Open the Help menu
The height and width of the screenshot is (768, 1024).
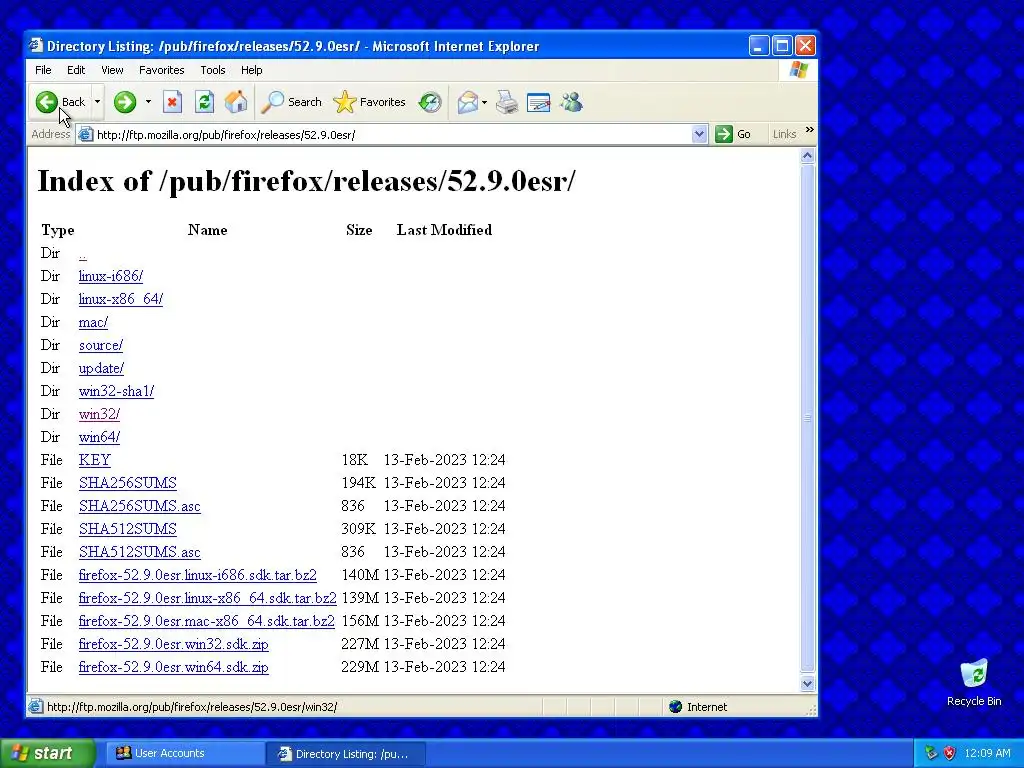pos(251,70)
